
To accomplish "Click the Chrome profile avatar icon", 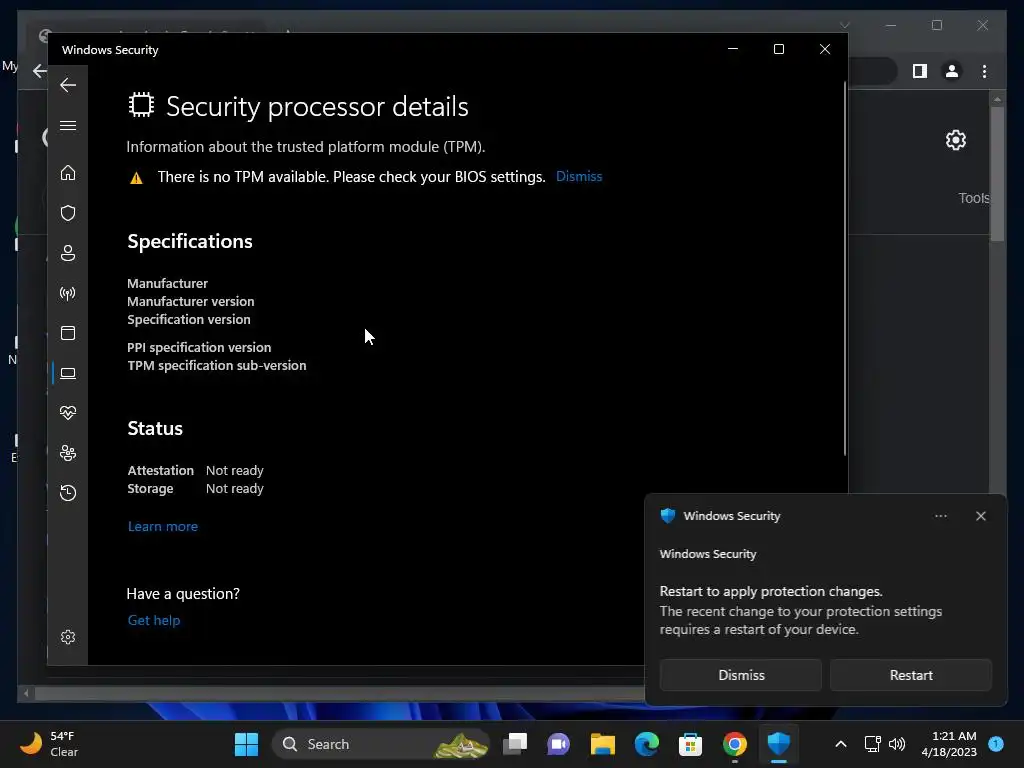I will tap(952, 71).
